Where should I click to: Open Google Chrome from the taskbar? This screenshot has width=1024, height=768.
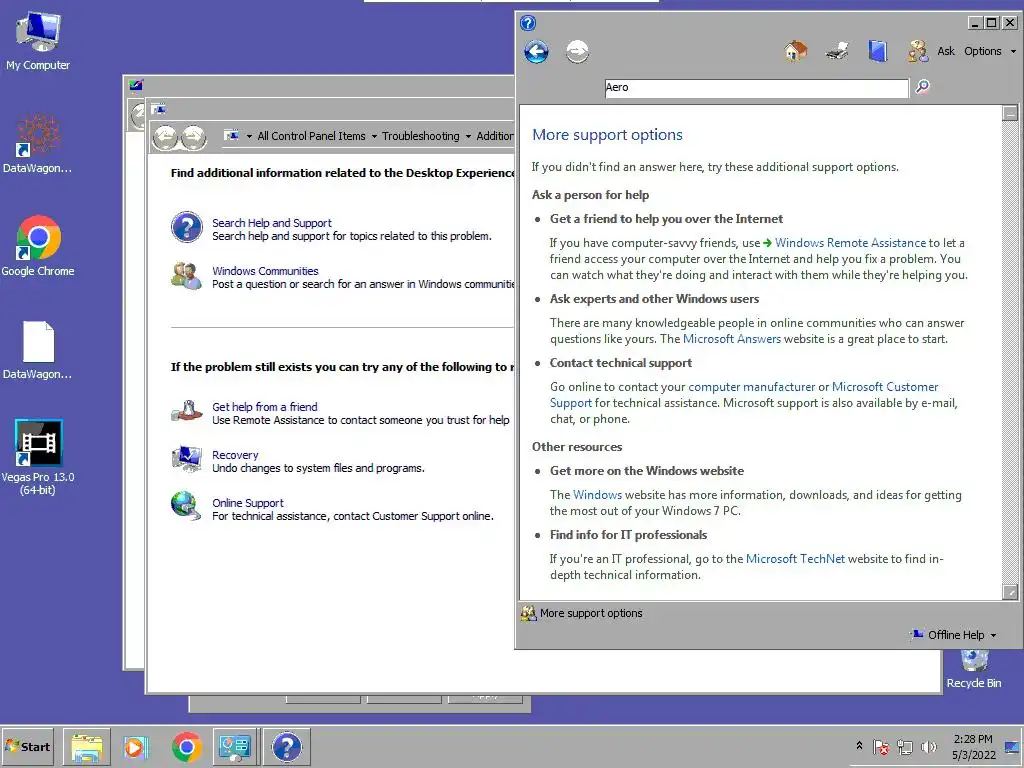coord(186,746)
